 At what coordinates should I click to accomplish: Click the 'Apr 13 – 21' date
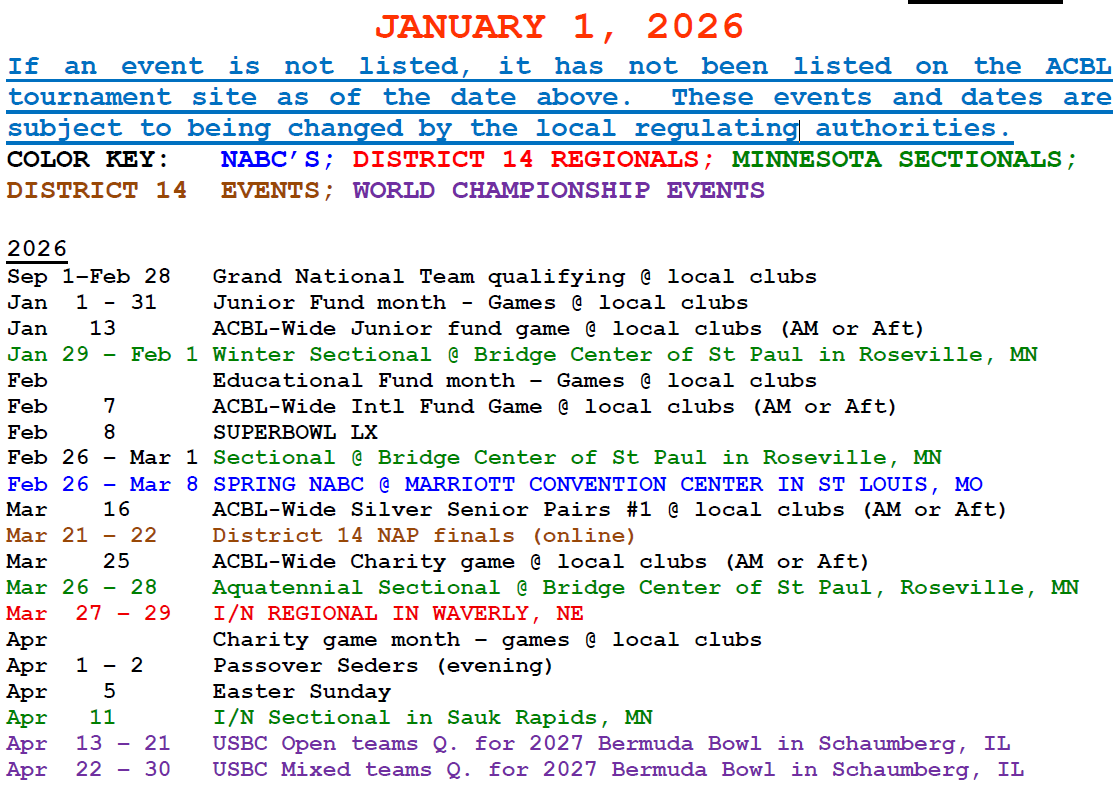89,744
